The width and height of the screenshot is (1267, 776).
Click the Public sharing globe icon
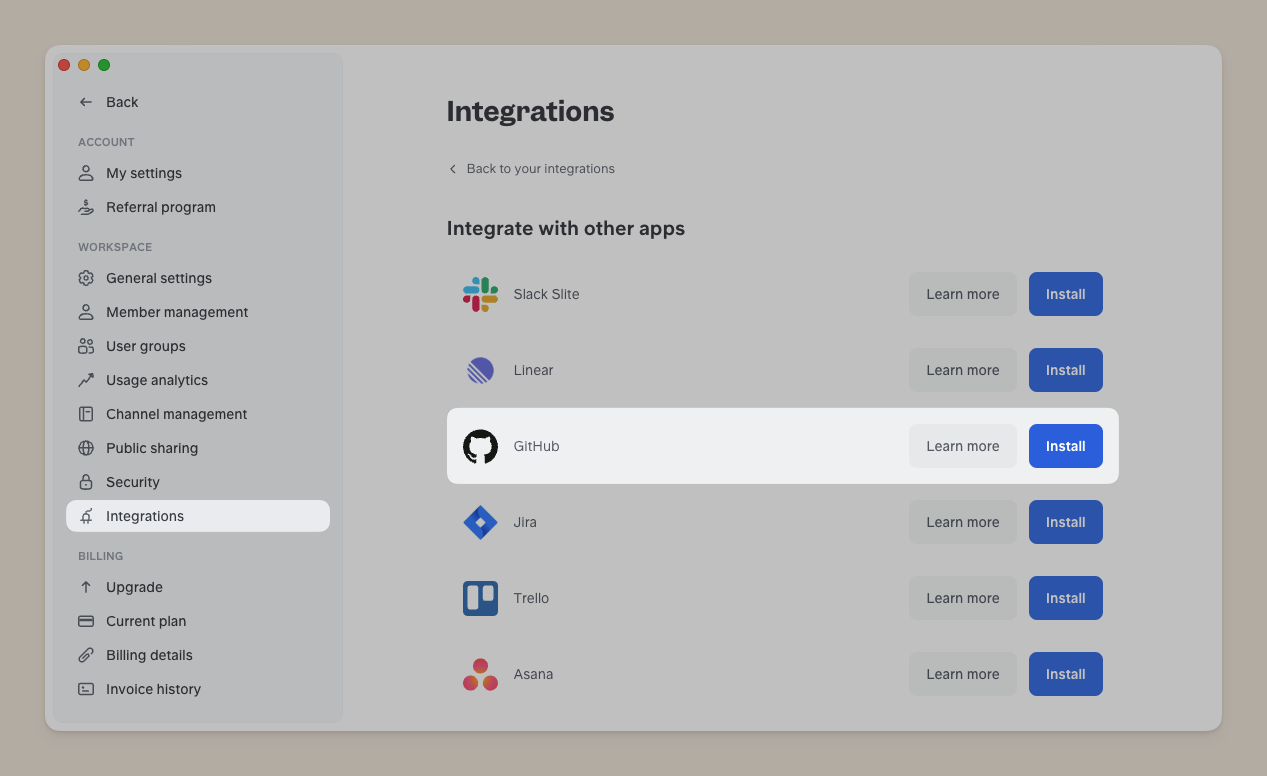(86, 448)
